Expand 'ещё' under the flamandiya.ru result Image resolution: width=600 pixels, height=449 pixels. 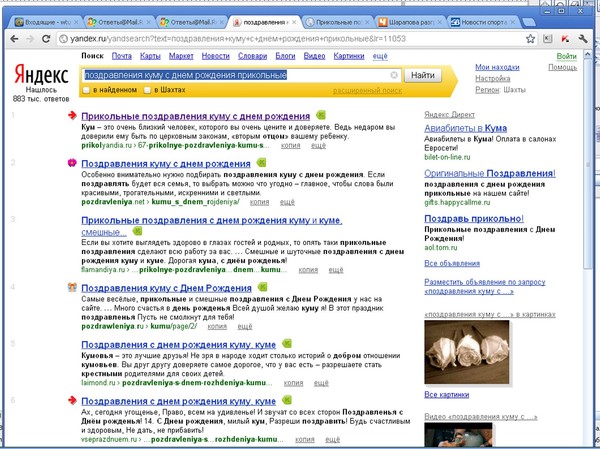tap(336, 270)
